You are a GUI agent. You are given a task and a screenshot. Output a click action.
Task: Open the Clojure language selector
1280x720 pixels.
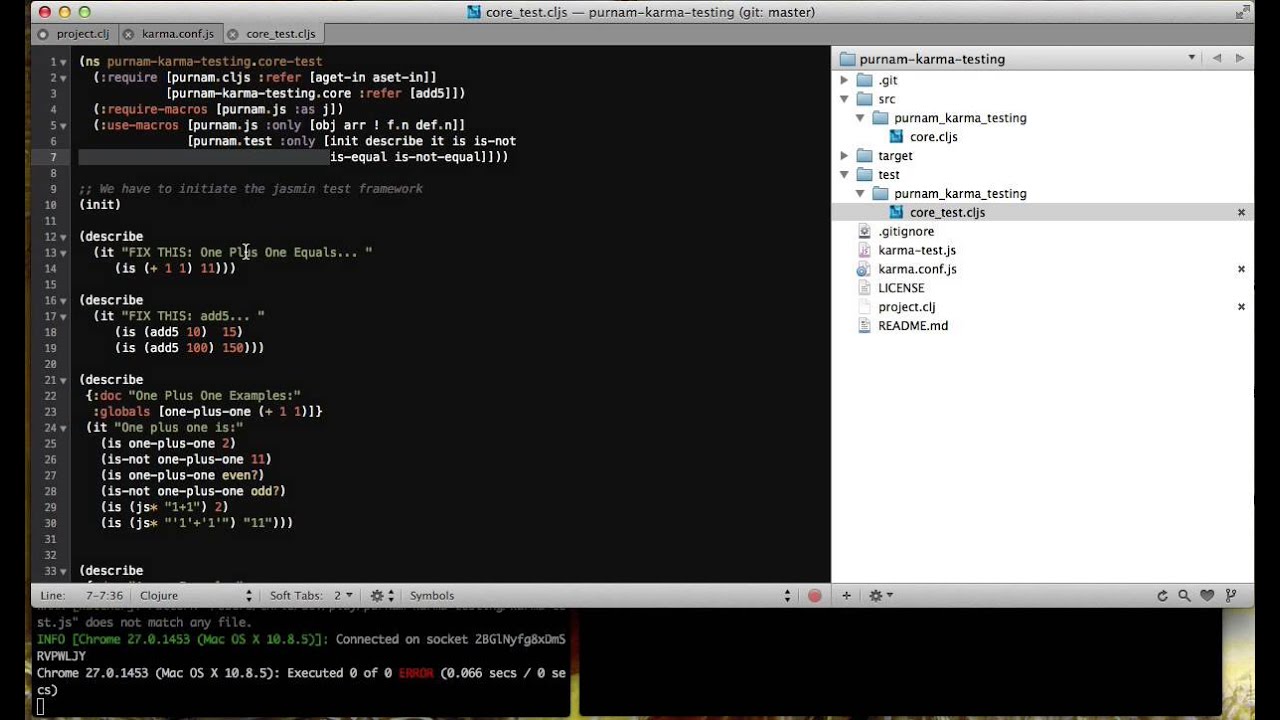195,595
